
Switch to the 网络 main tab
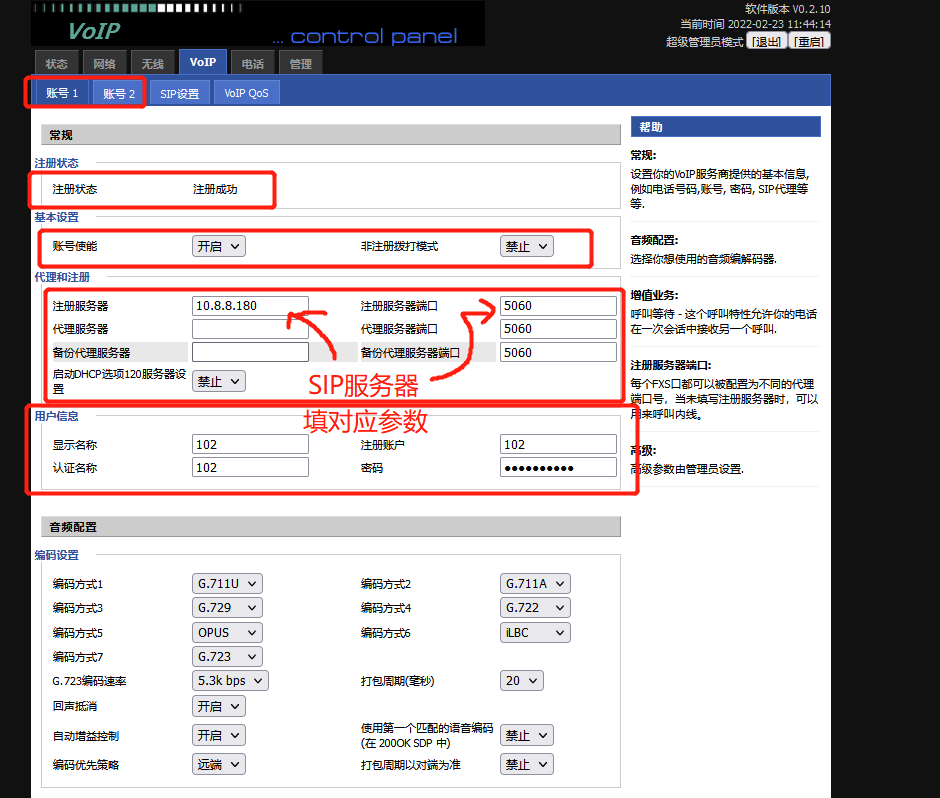point(105,64)
